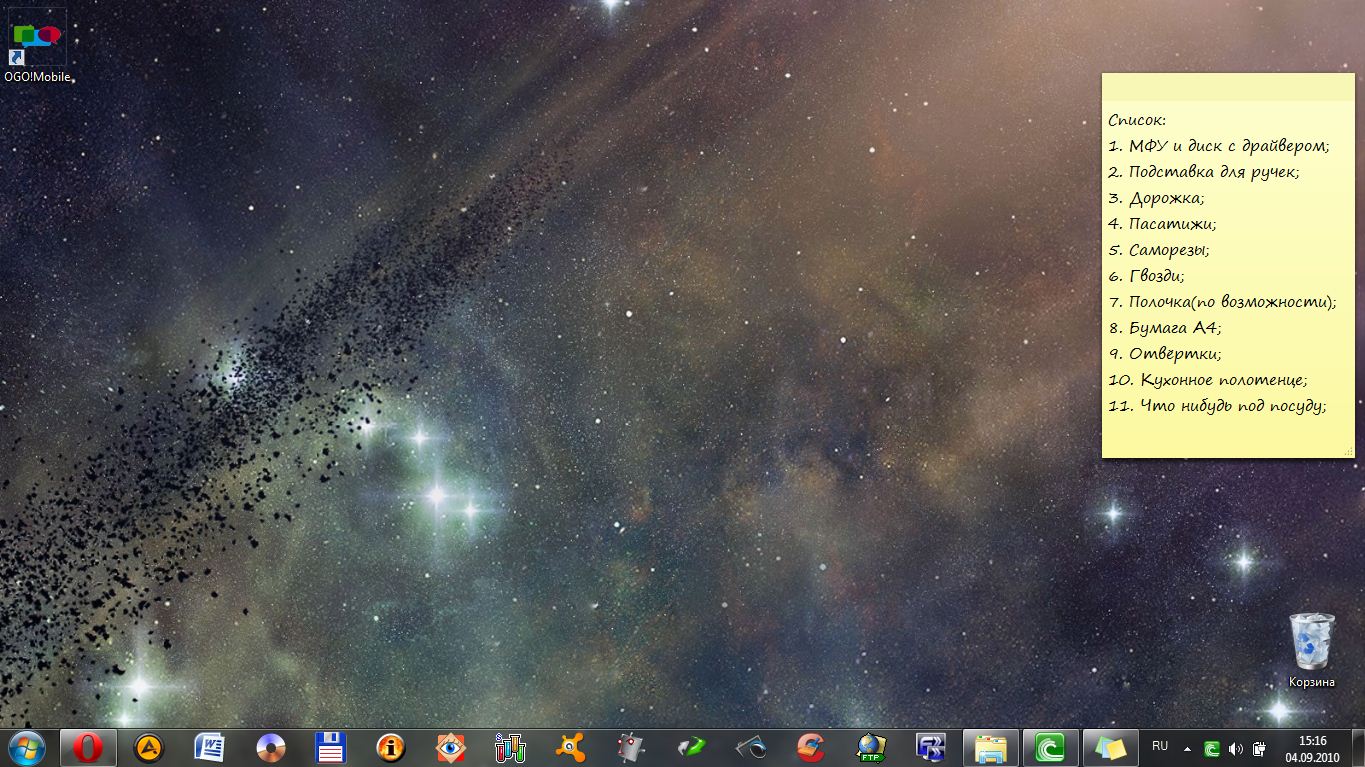Open Windows Explorer folder in taskbar
Screen dimensions: 1365x767
click(x=991, y=747)
